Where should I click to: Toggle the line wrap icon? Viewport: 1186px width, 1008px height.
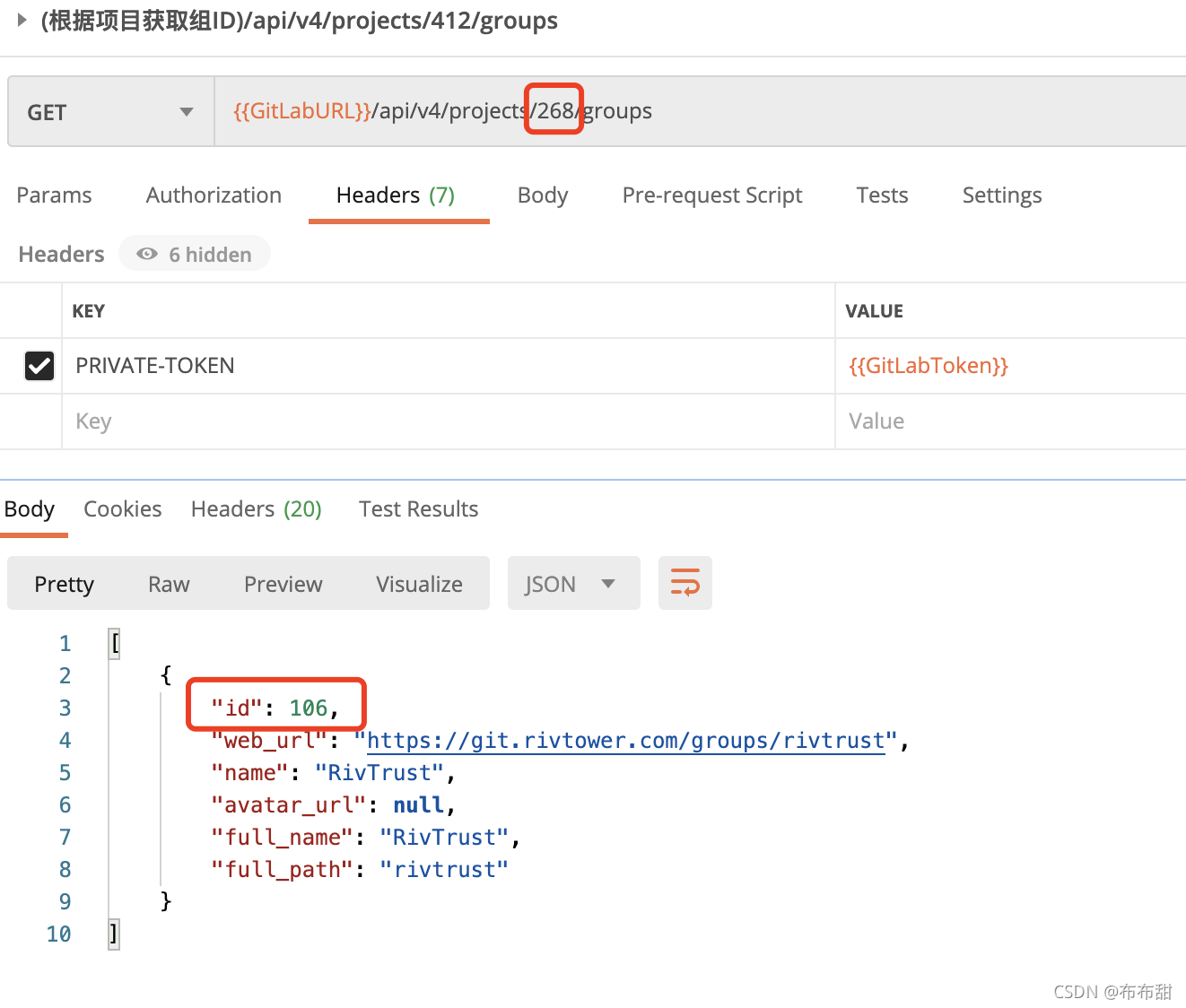tap(685, 584)
